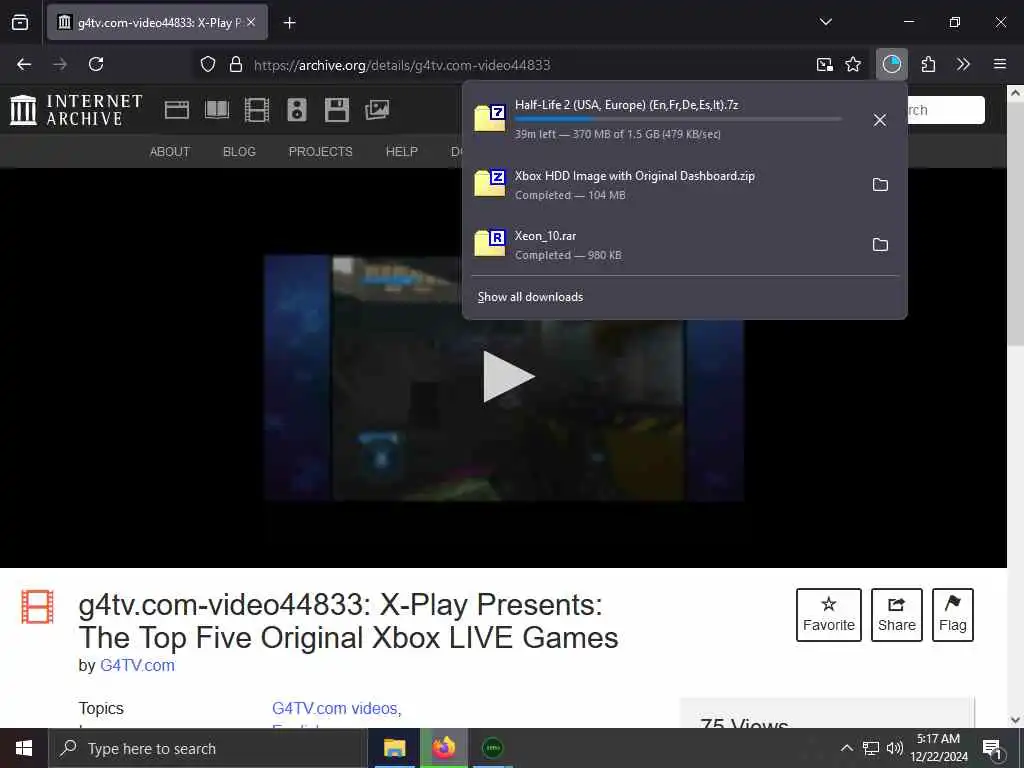Open G4TV.com videos topic link
This screenshot has width=1024, height=768.
point(334,709)
